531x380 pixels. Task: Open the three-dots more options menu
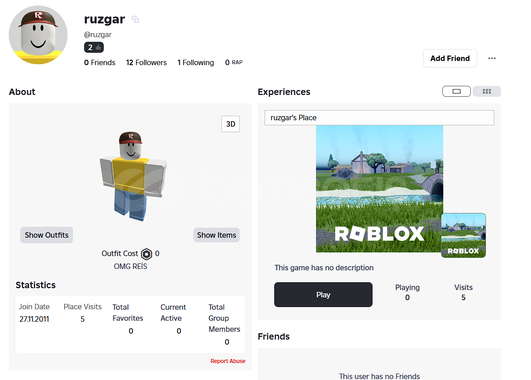492,58
